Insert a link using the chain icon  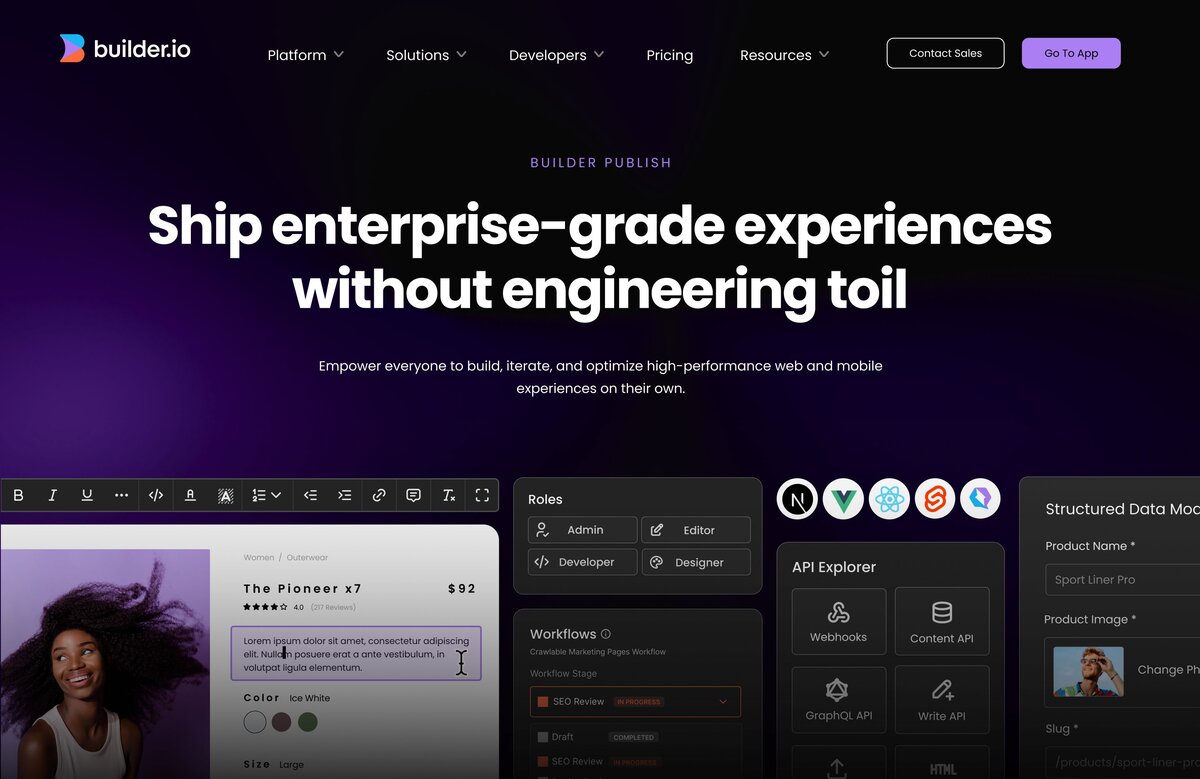coord(379,495)
